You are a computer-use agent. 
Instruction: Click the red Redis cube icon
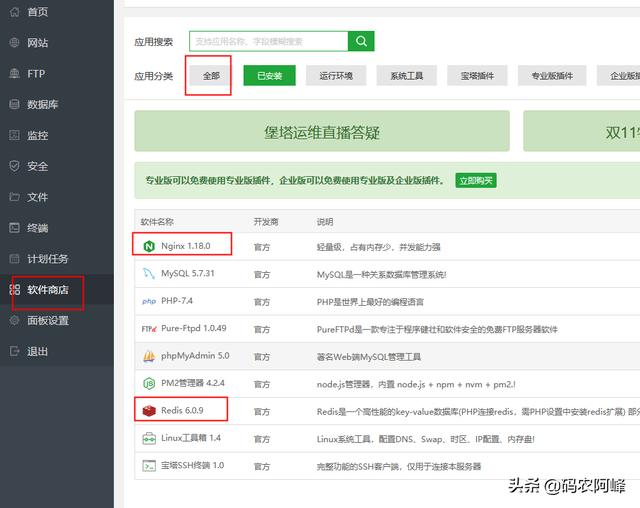(x=149, y=410)
